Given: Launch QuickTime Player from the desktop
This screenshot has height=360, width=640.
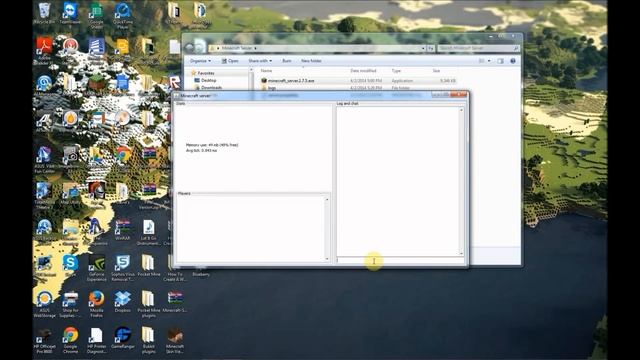Looking at the screenshot, I should tap(122, 15).
